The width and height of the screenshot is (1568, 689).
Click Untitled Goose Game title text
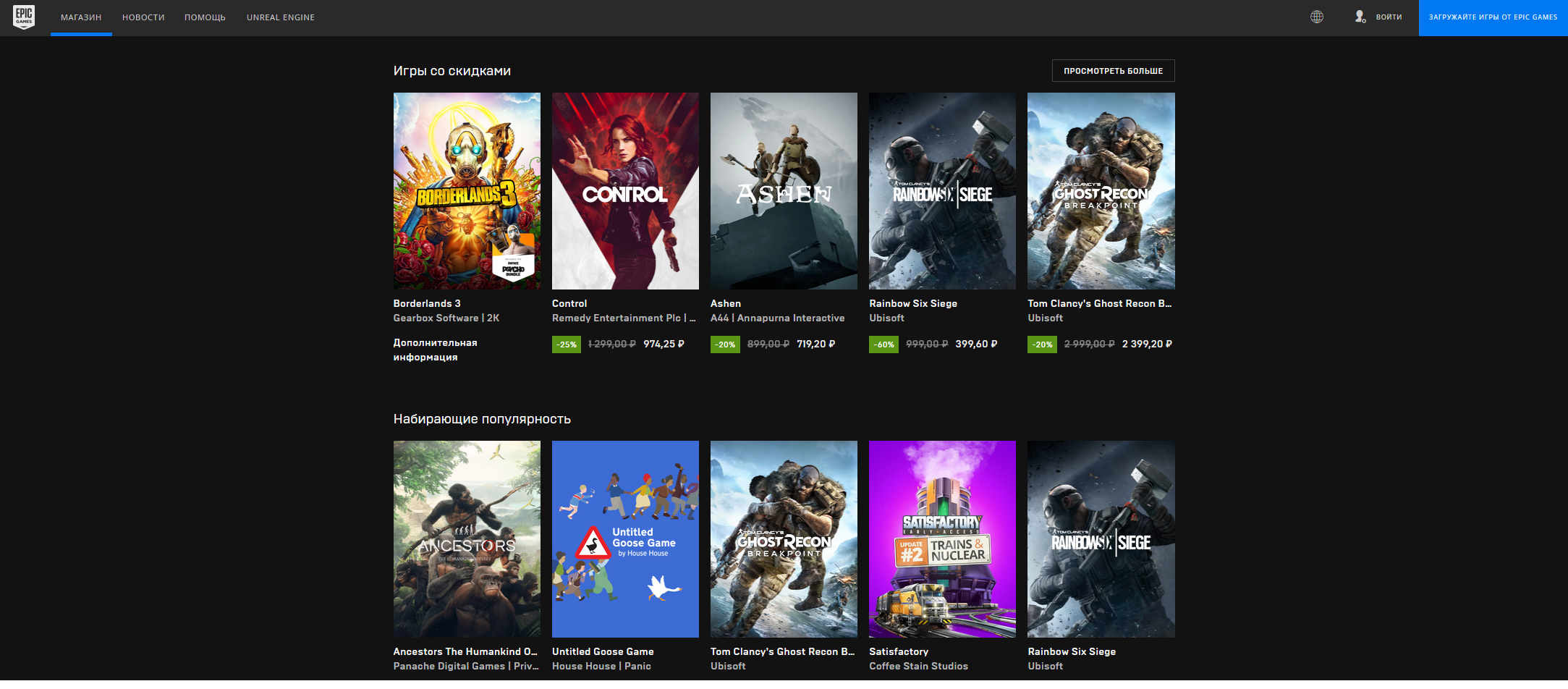603,651
